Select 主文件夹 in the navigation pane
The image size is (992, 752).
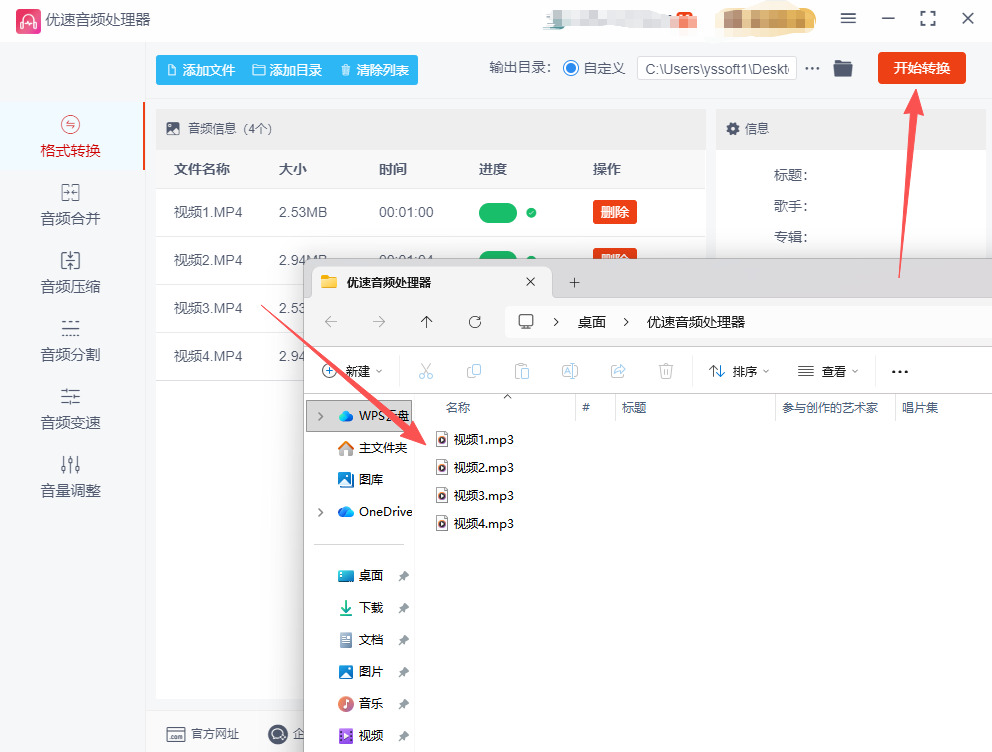[x=373, y=448]
